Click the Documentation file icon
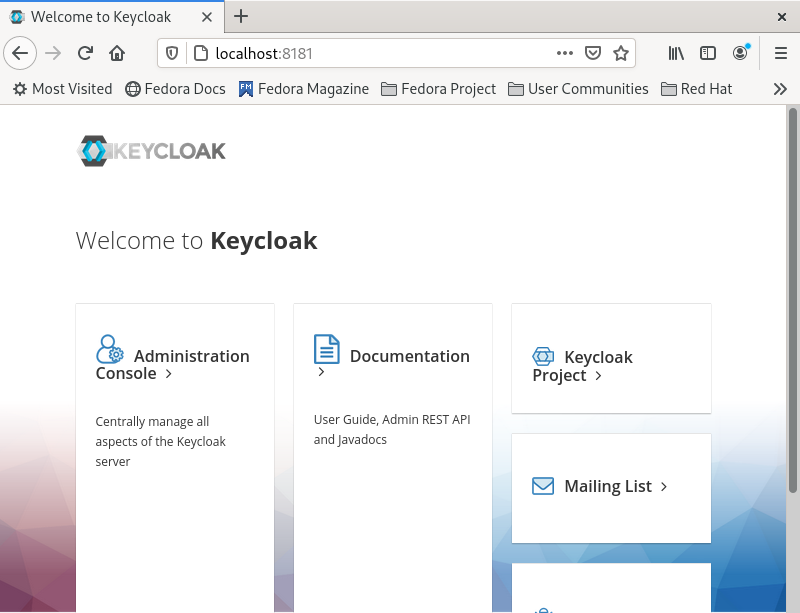The width and height of the screenshot is (800, 613). click(327, 349)
